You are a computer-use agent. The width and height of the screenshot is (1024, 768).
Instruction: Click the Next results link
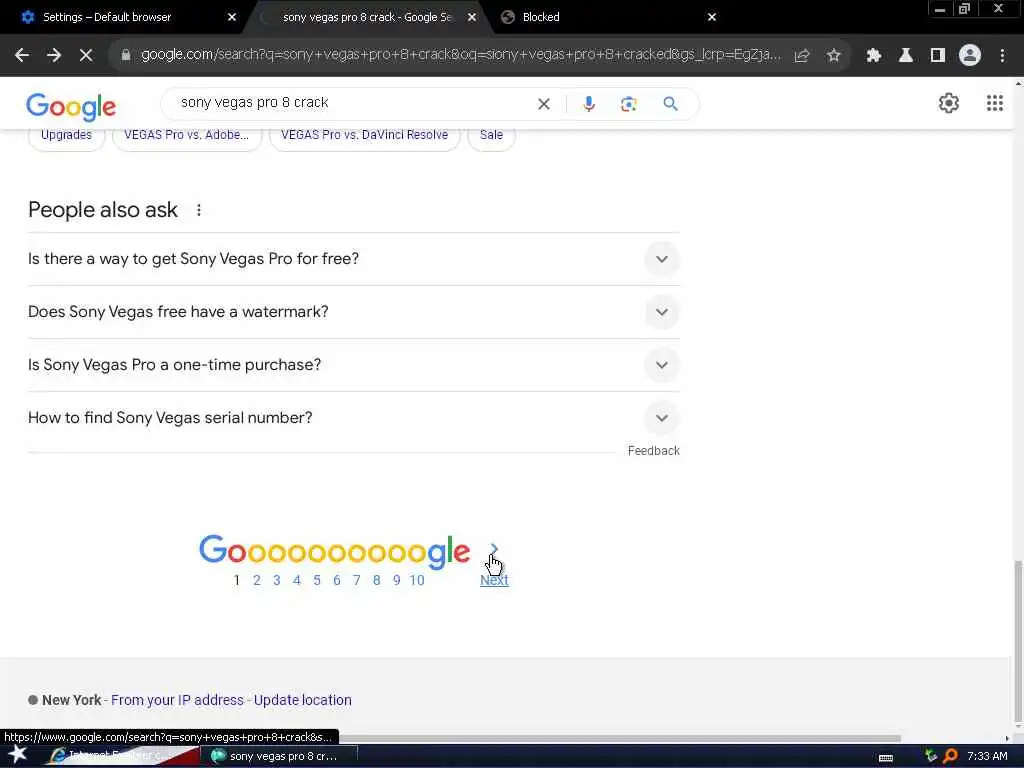pos(494,580)
